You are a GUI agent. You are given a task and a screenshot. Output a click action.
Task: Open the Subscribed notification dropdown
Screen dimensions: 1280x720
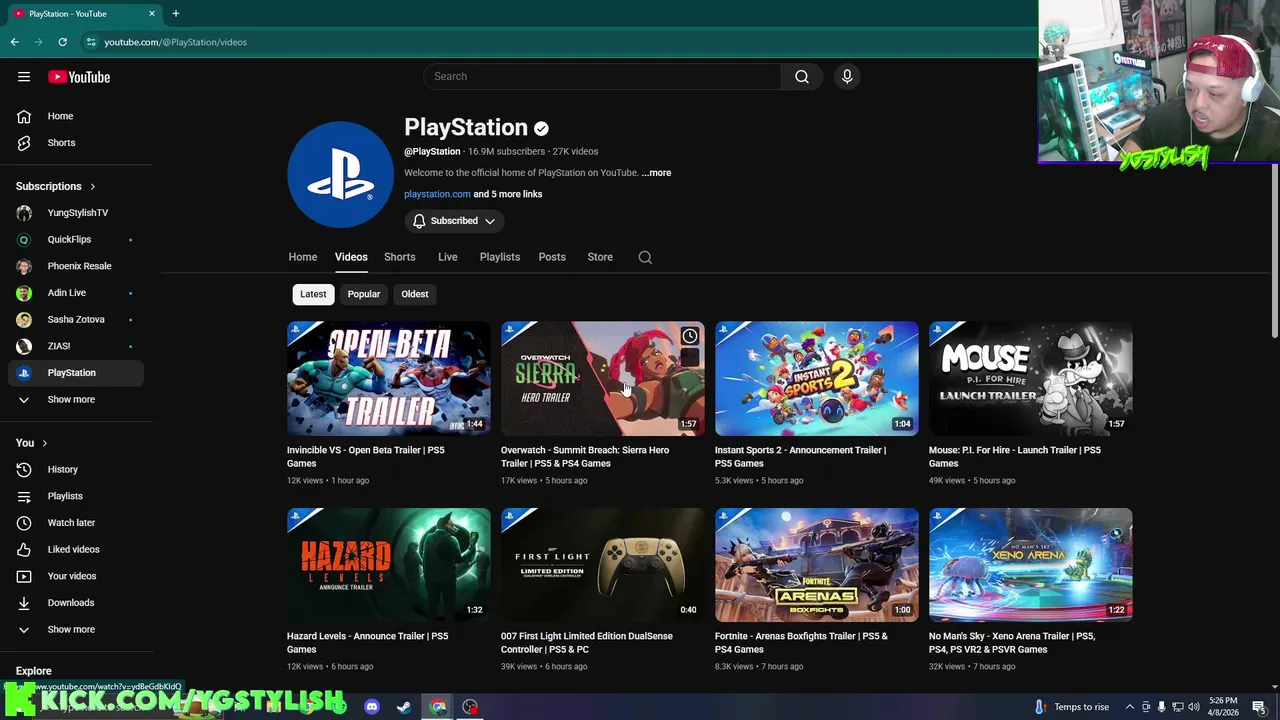pos(454,221)
